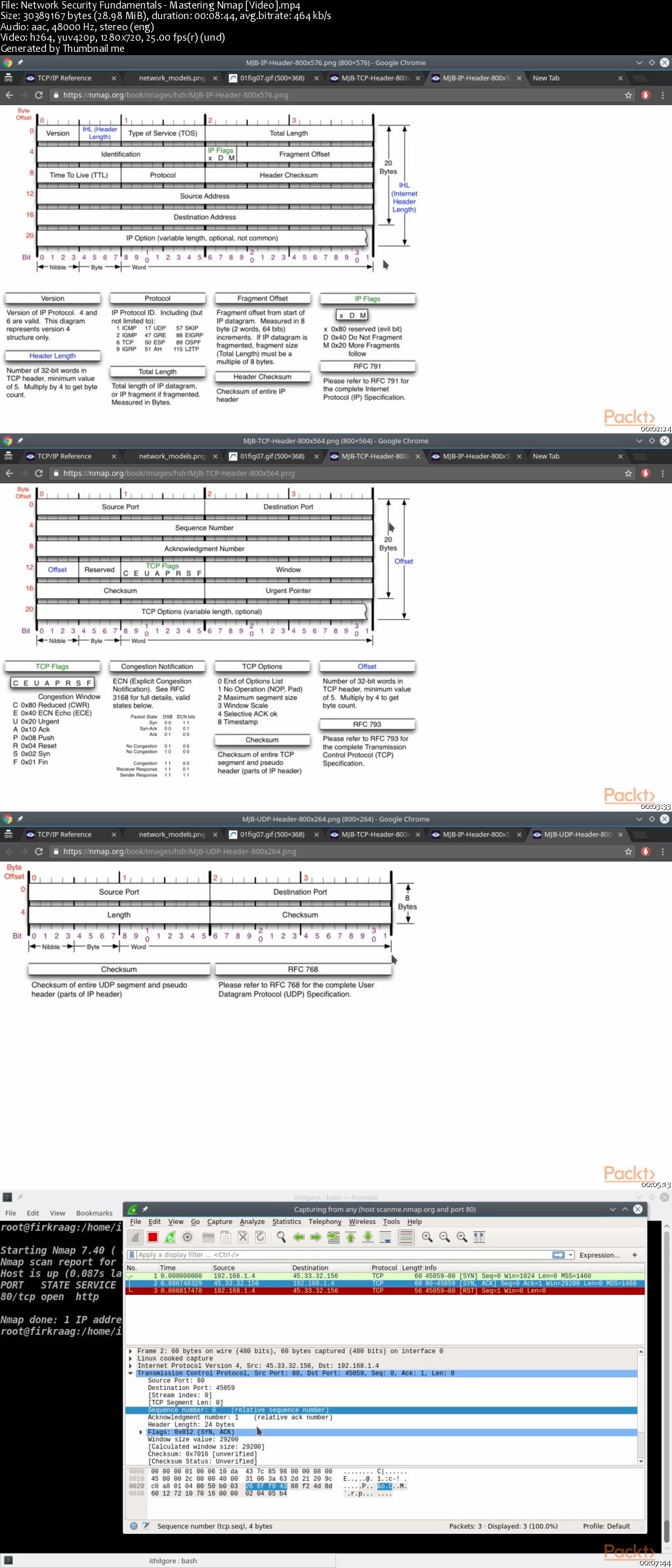The height and width of the screenshot is (1568, 672).
Task: Select the Acknowledgment number: 1 line
Action: [x=240, y=1418]
